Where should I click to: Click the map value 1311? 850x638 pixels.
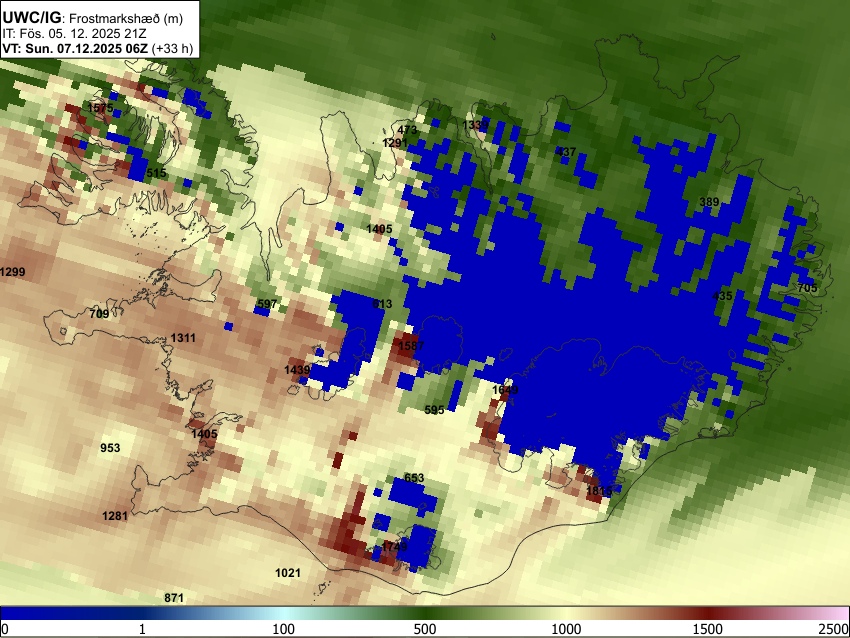(x=183, y=338)
